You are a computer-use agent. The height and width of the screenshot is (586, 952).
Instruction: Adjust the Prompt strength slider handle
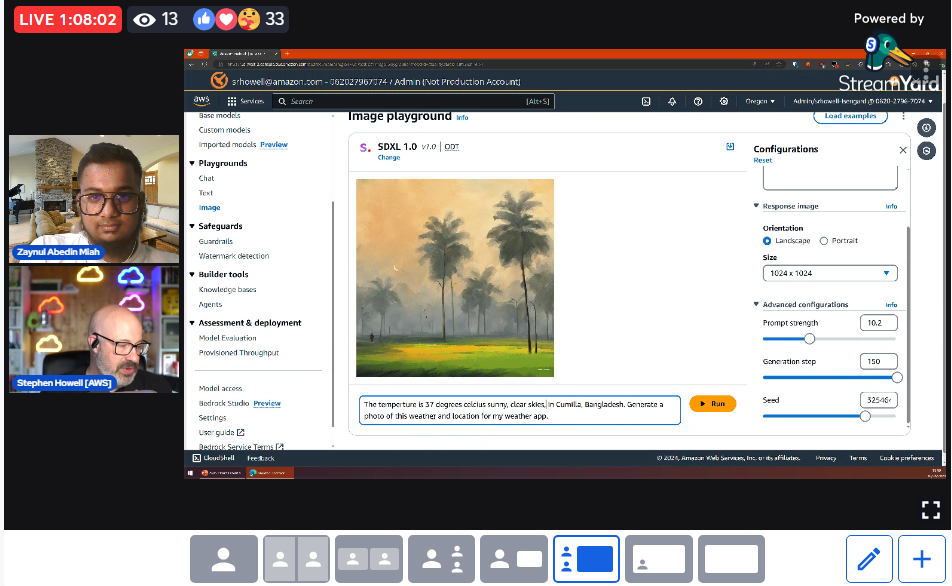pyautogui.click(x=809, y=339)
